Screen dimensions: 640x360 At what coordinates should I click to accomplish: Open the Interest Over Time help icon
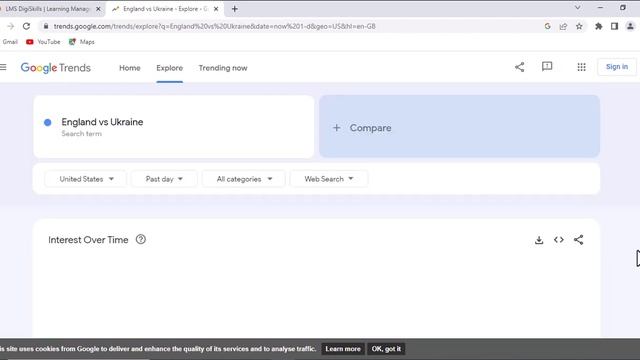click(141, 240)
